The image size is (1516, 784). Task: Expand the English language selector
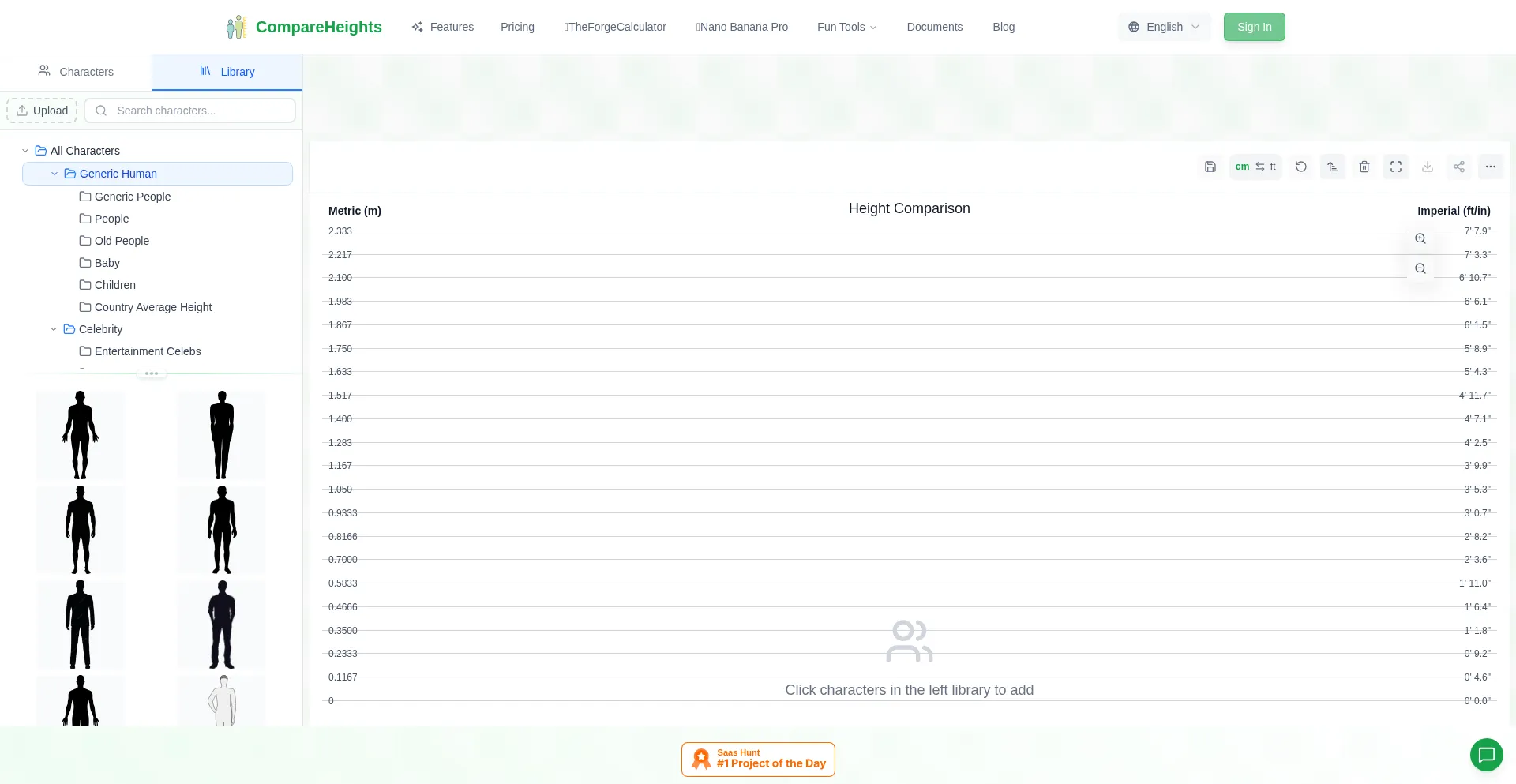(1164, 26)
